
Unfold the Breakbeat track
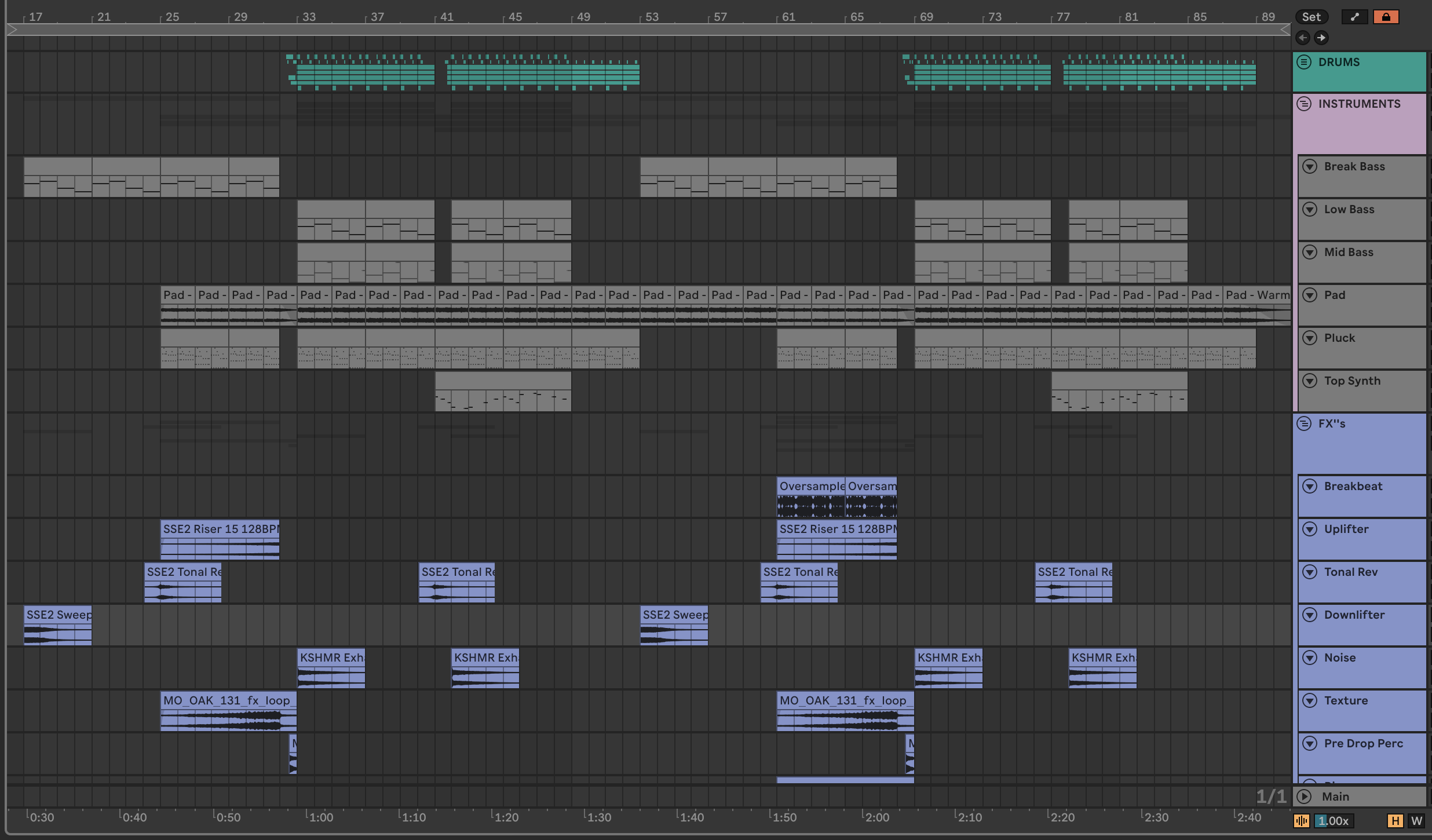click(1310, 486)
